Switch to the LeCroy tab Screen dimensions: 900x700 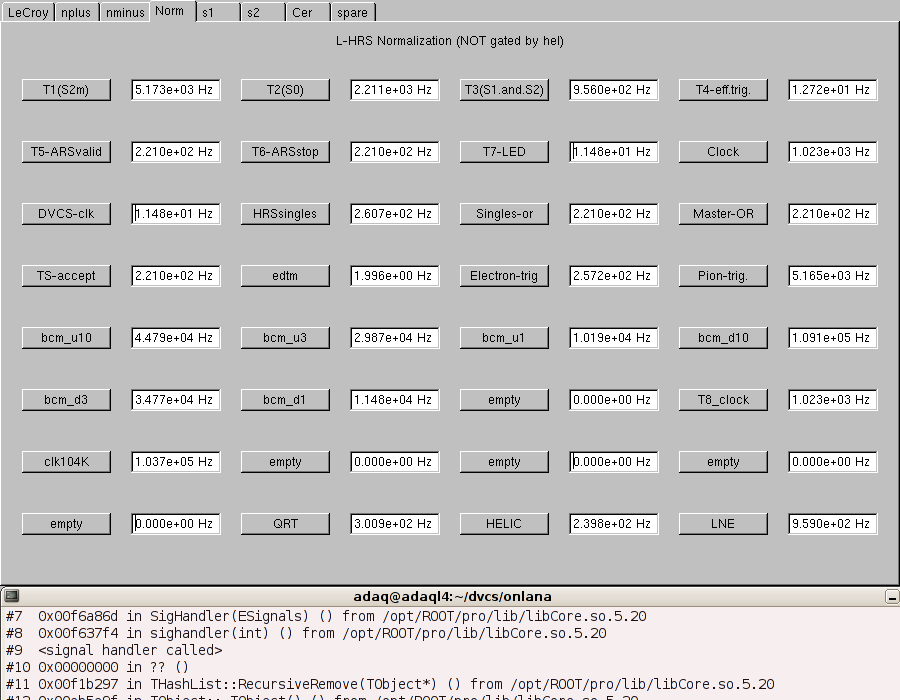(x=28, y=12)
